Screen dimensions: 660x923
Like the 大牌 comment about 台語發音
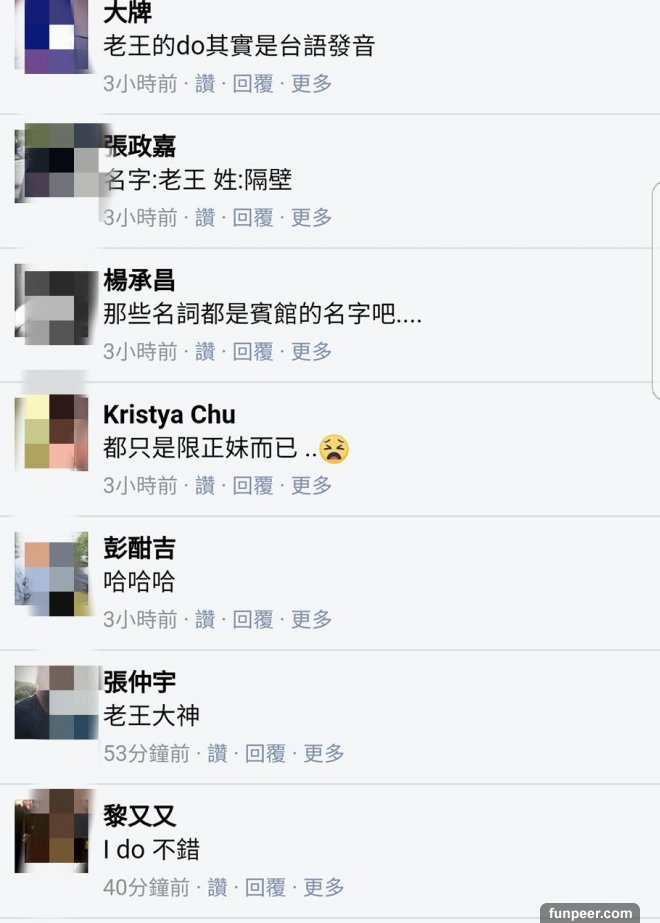pyautogui.click(x=205, y=84)
